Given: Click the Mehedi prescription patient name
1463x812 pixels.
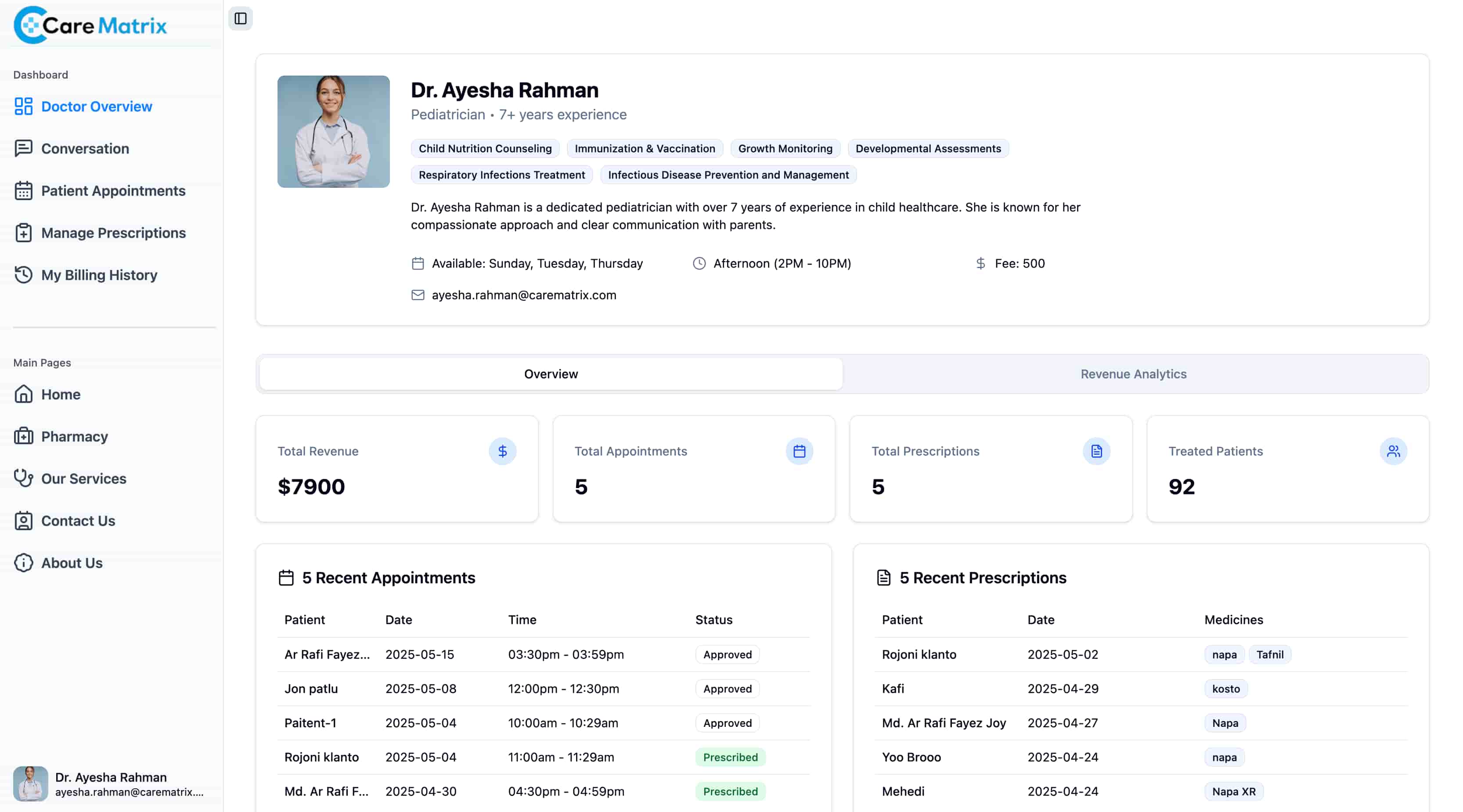Looking at the screenshot, I should click(903, 791).
